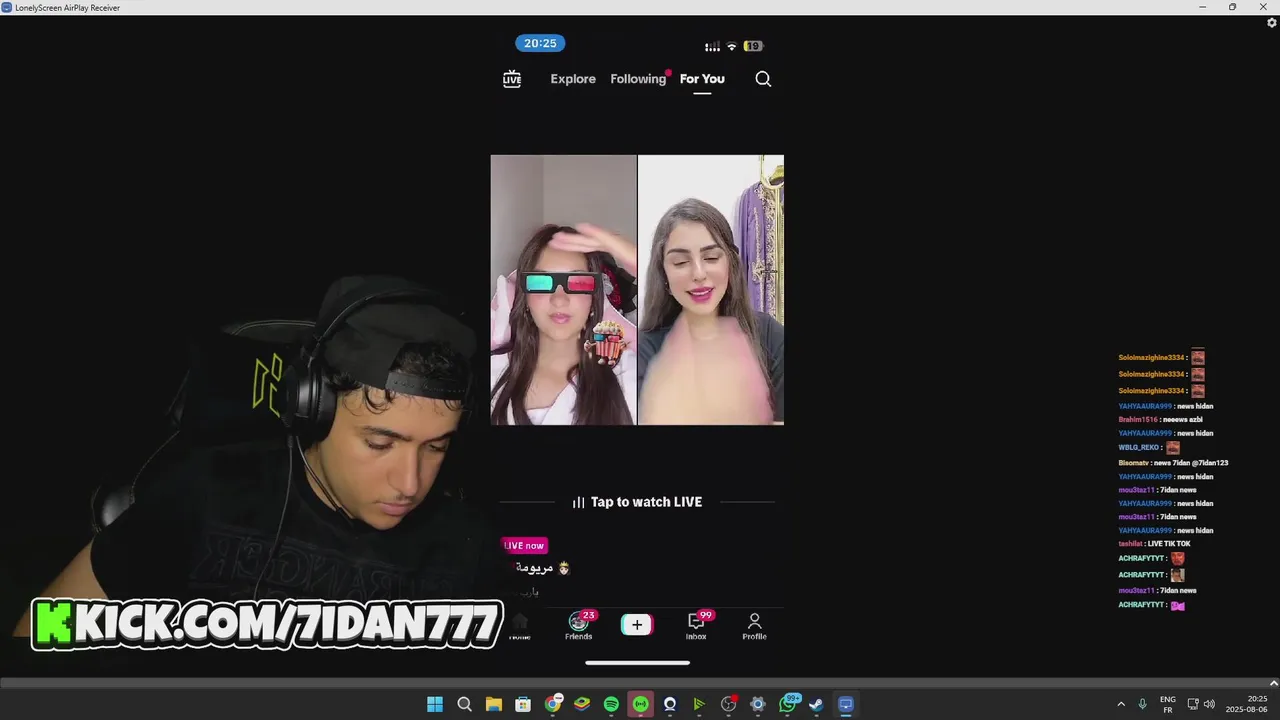Open TikTok Profile tab
The height and width of the screenshot is (720, 1280).
[x=754, y=626]
